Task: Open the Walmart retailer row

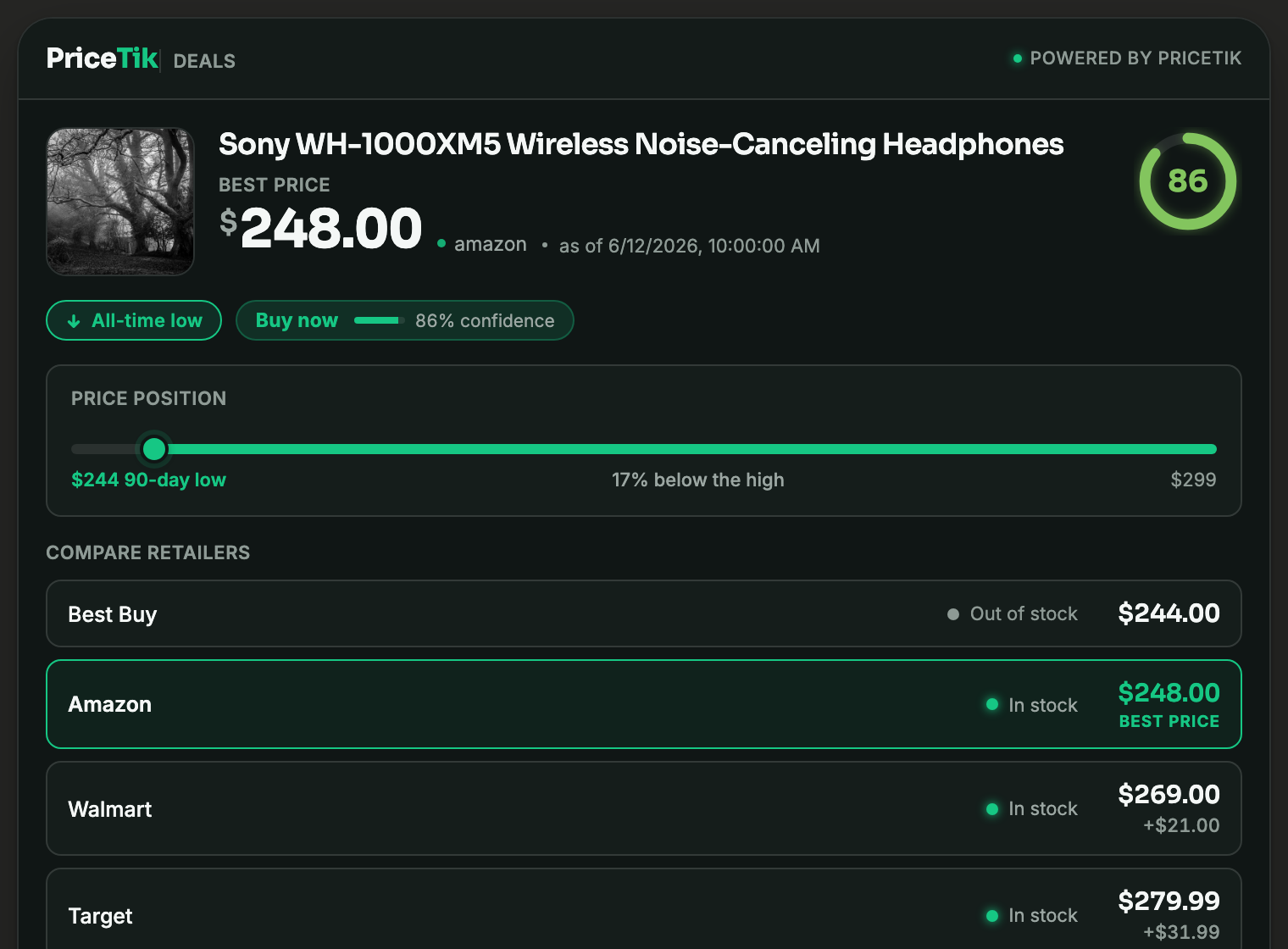Action: 644,808
